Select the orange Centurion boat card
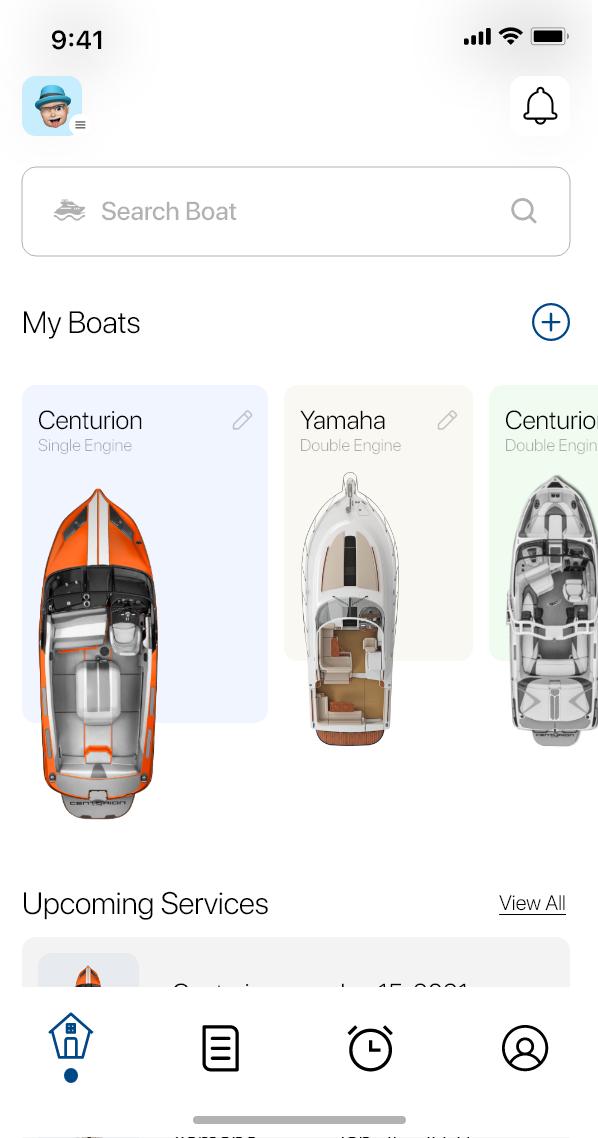The image size is (598, 1138). coord(145,554)
